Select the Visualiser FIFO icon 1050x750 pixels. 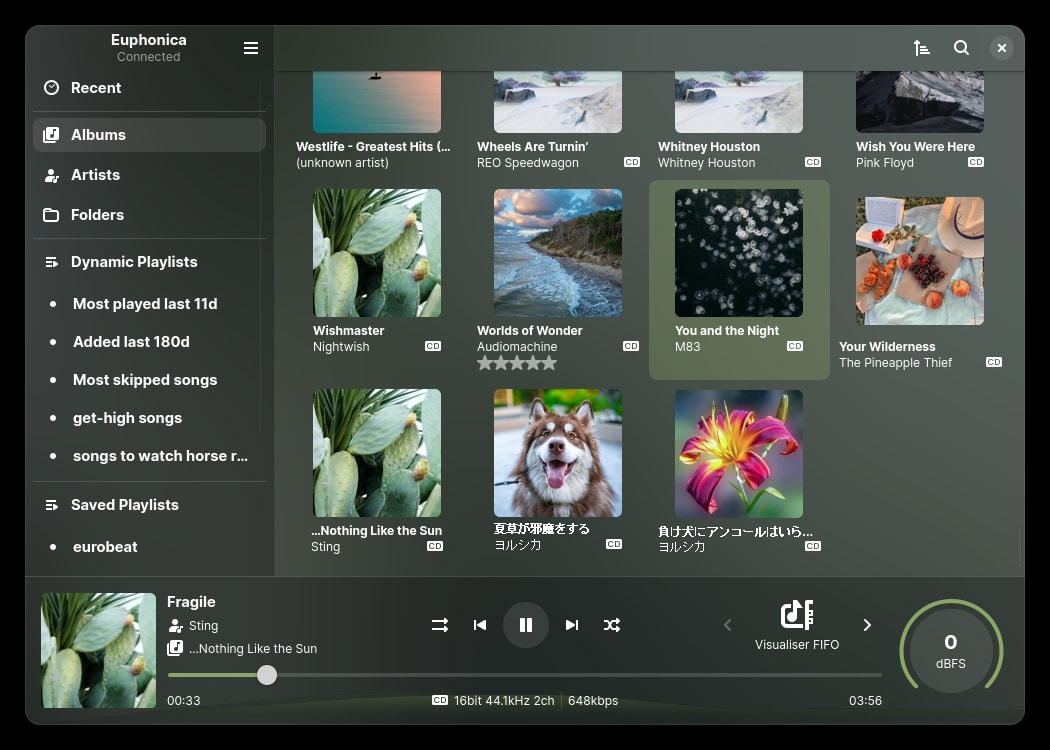click(x=797, y=615)
